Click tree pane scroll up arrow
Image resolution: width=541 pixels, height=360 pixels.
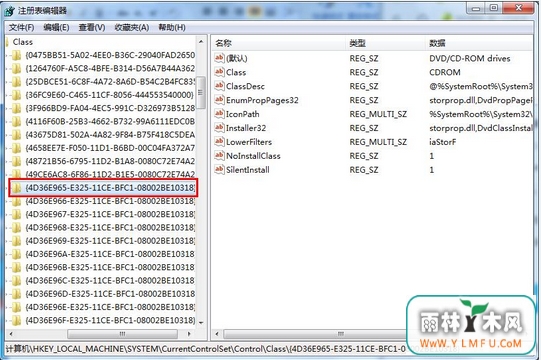201,42
